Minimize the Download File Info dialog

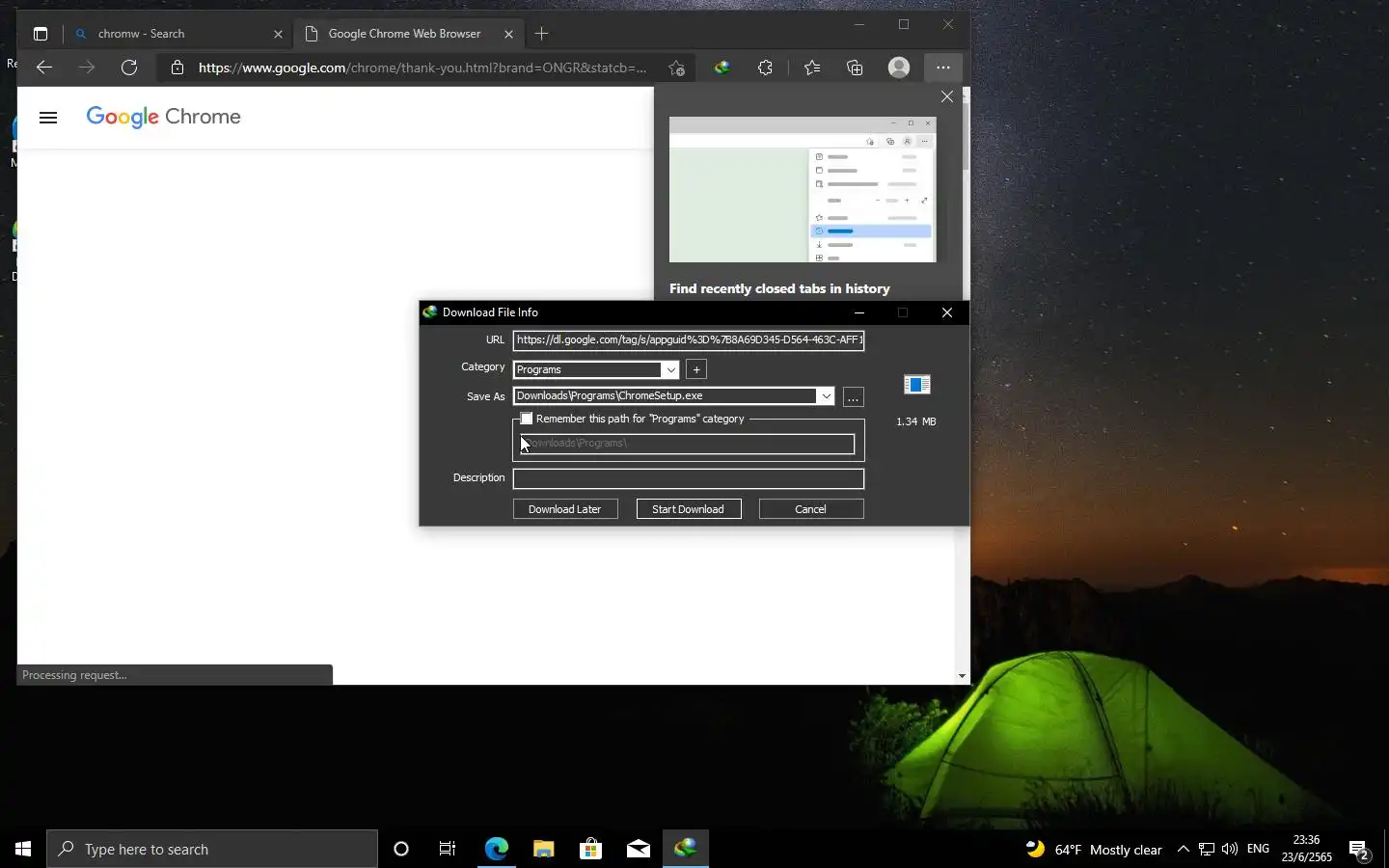tap(858, 312)
